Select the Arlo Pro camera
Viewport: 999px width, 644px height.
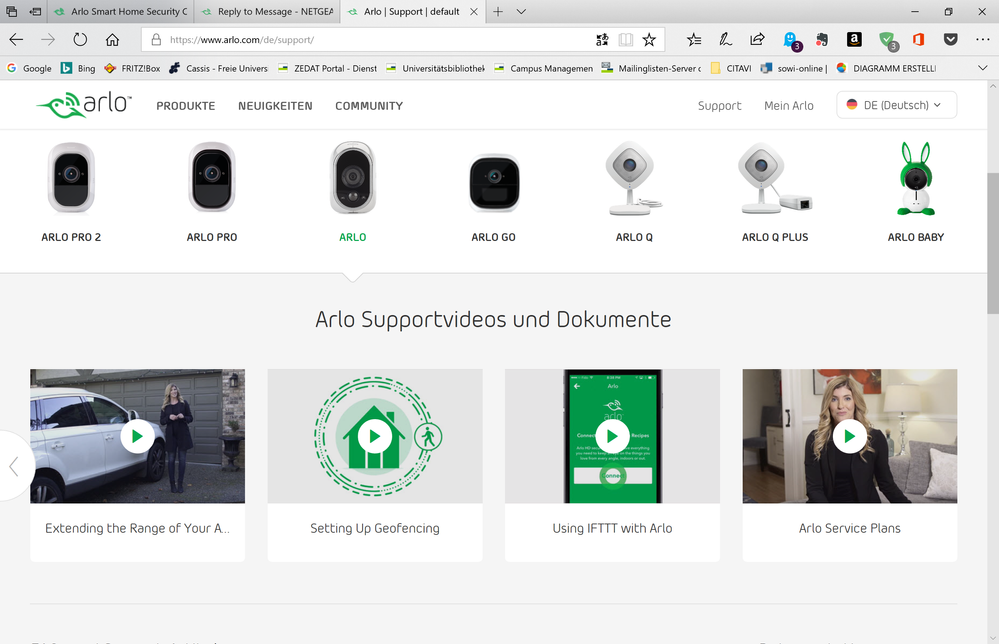[212, 191]
